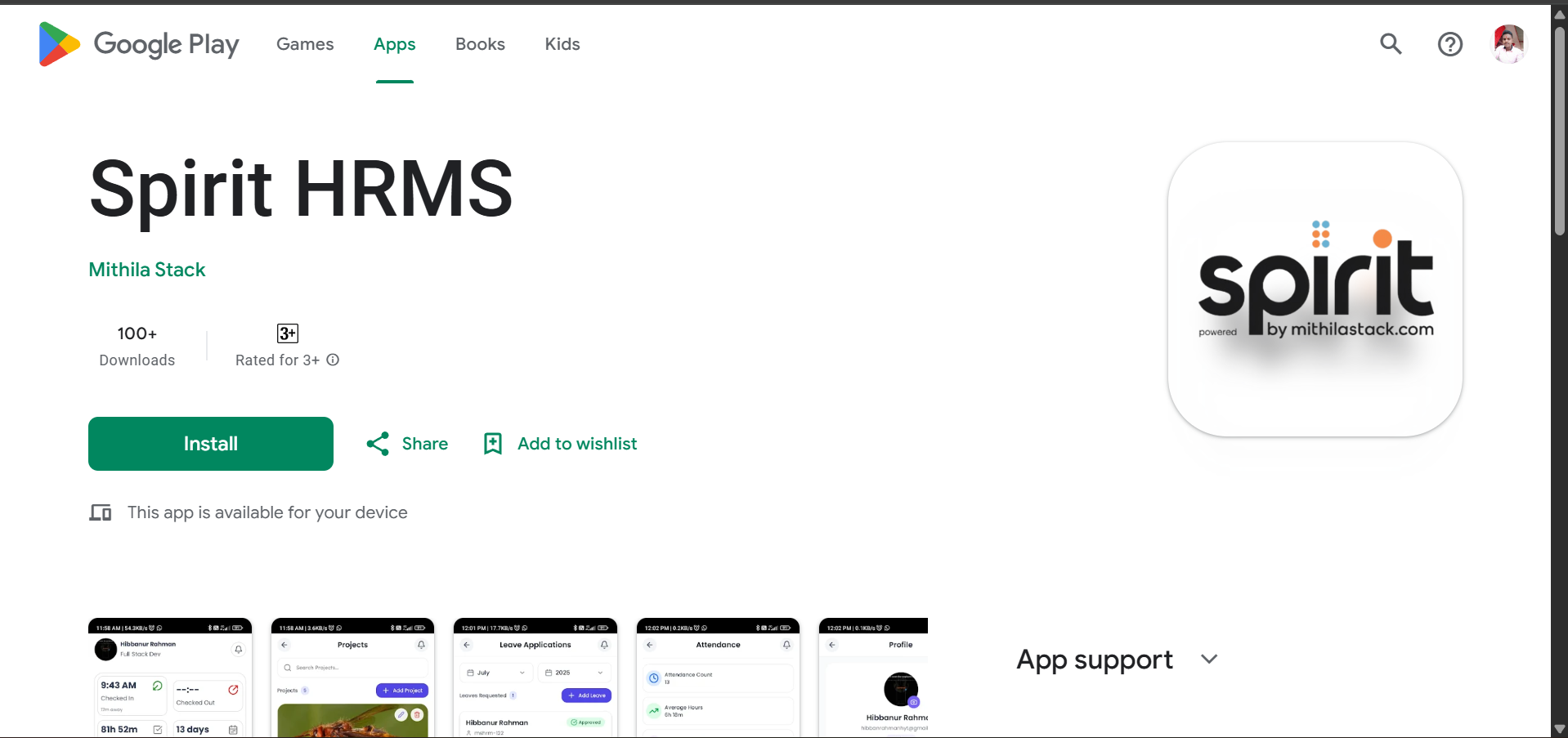Click the Spirit app icon image

tap(1315, 289)
